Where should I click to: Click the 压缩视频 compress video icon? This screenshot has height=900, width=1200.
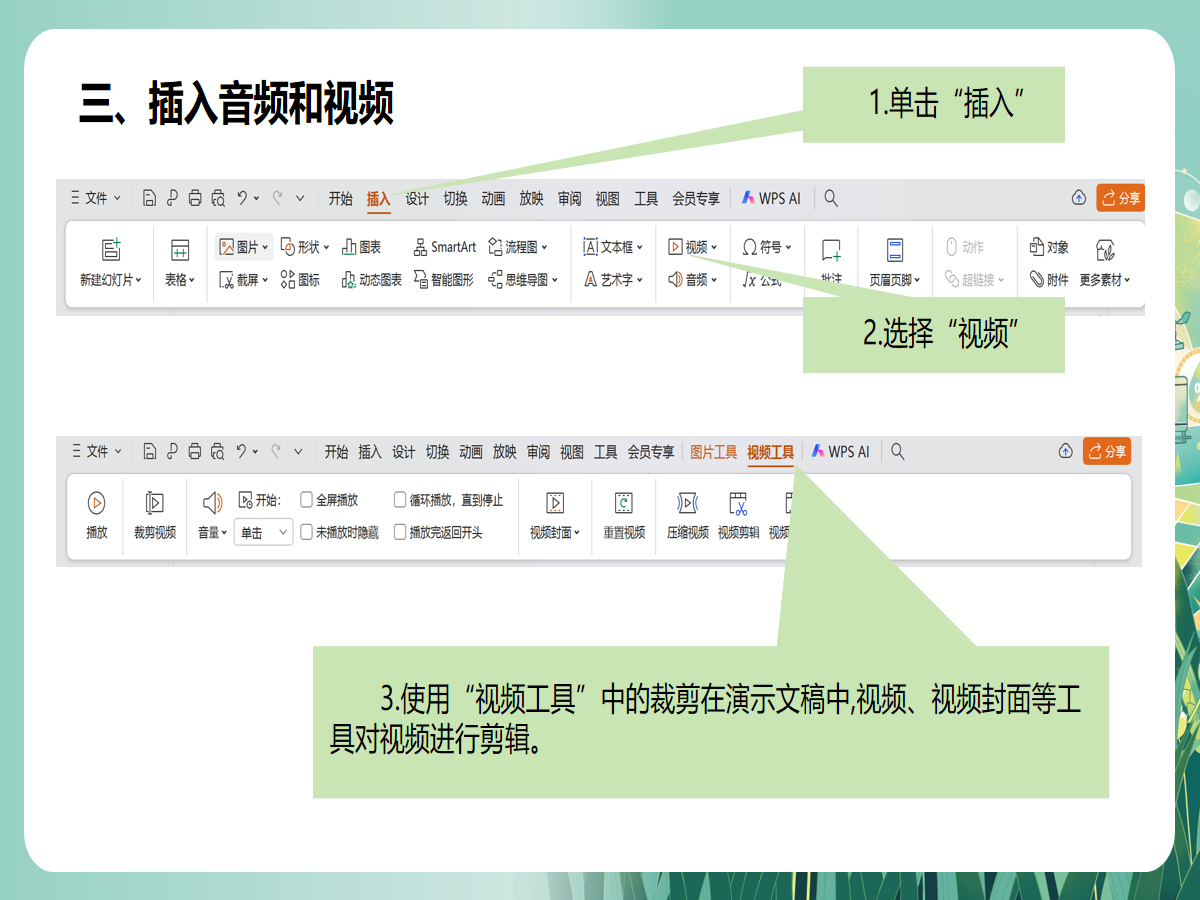[687, 503]
